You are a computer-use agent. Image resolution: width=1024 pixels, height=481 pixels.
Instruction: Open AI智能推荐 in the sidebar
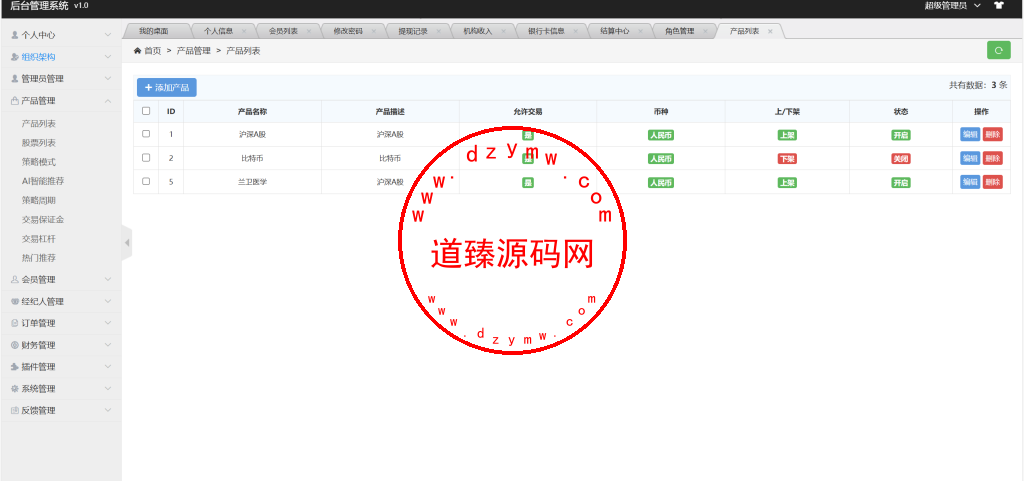coord(43,181)
